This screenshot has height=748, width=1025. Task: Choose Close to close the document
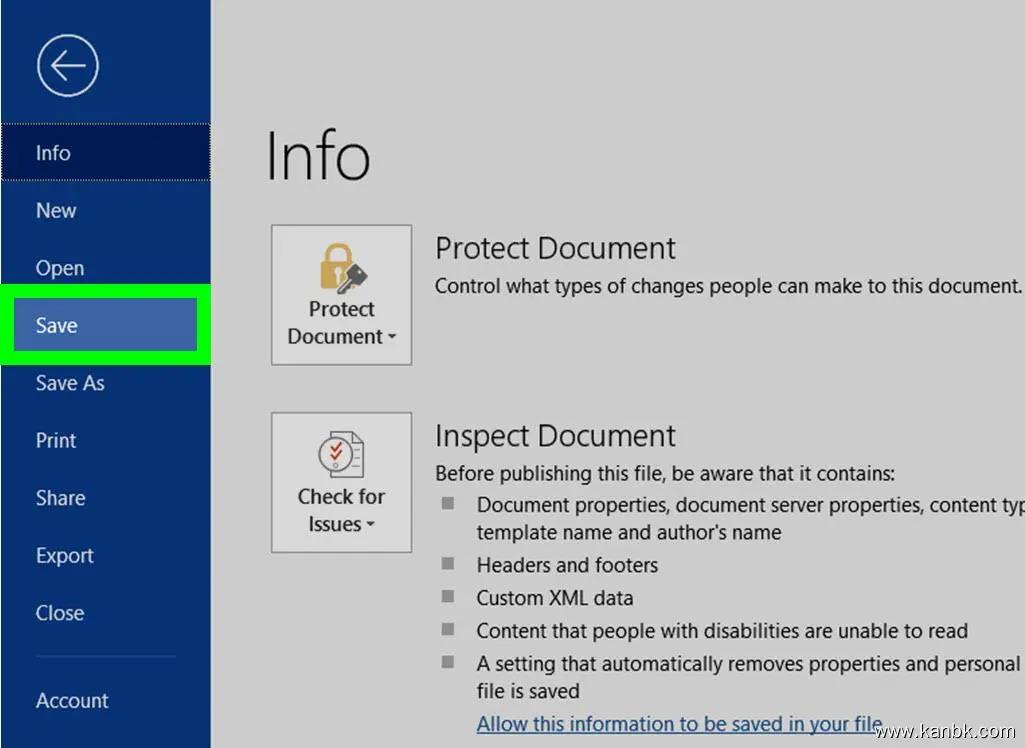[x=60, y=613]
